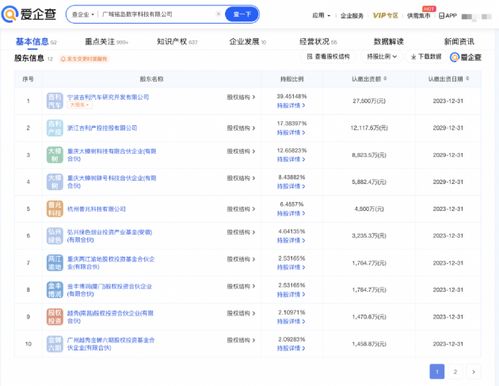Expand 股权结构 for row 3

click(241, 151)
